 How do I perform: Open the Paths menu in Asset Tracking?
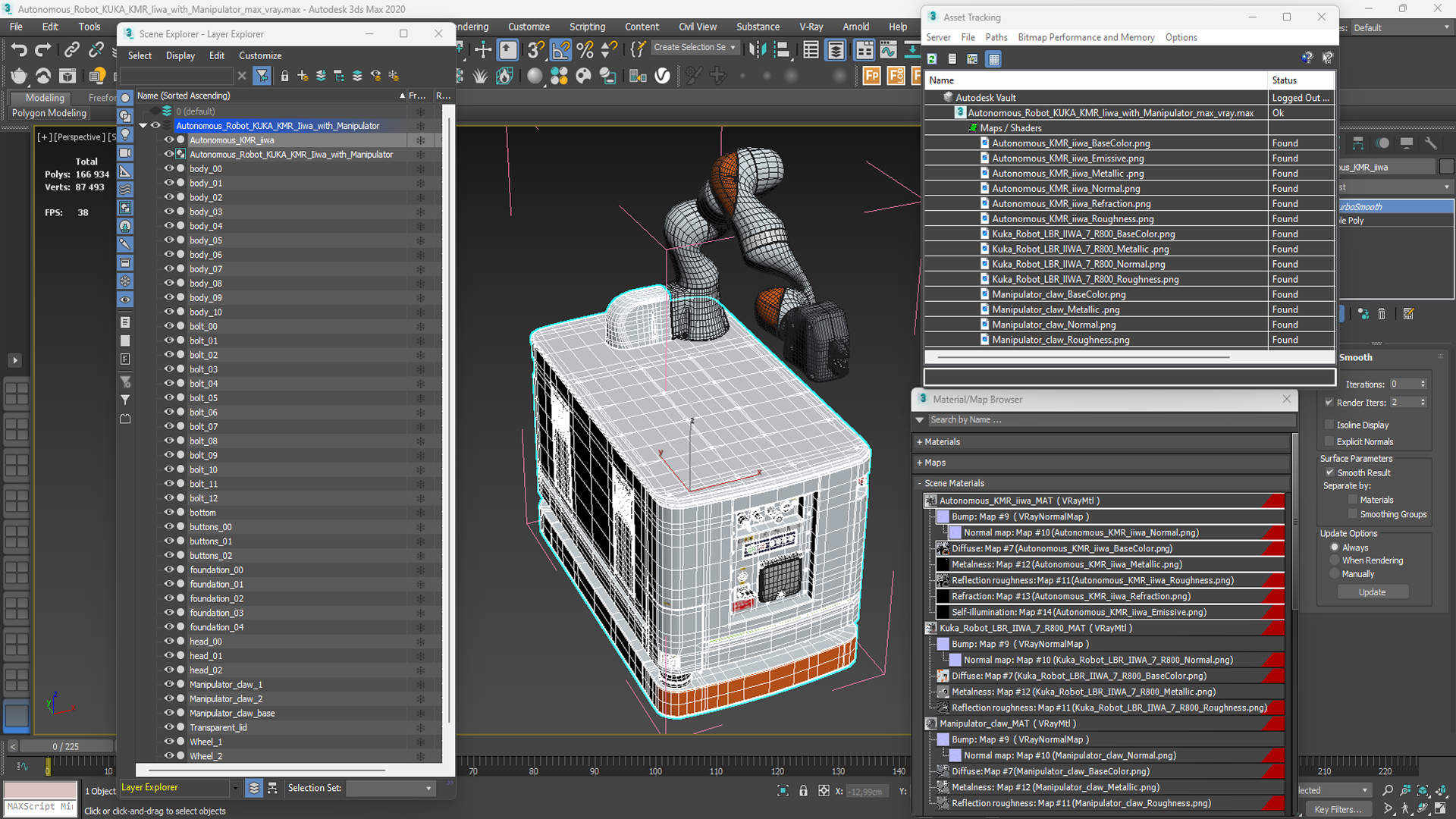pyautogui.click(x=996, y=37)
